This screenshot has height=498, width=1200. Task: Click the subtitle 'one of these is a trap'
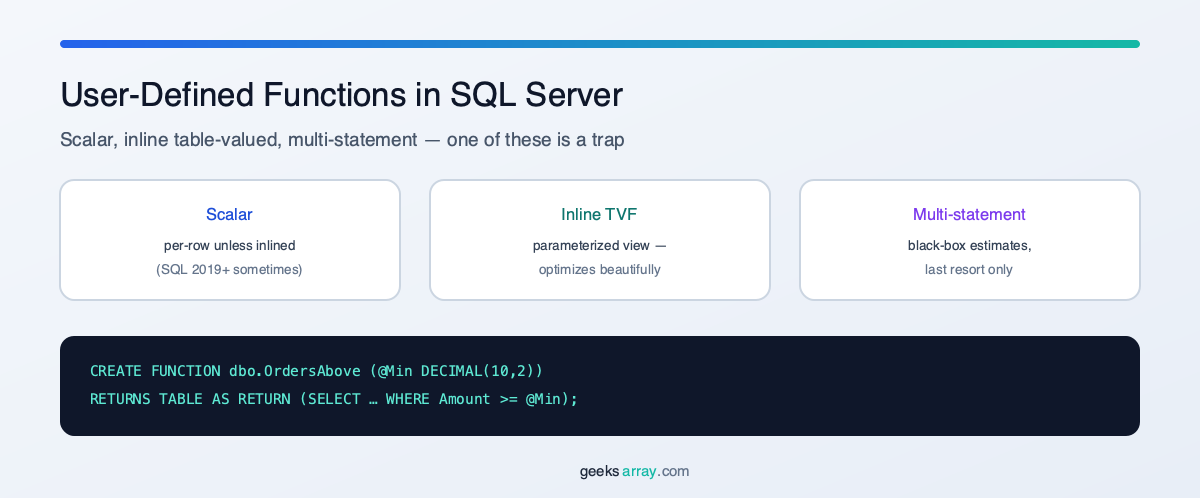535,140
